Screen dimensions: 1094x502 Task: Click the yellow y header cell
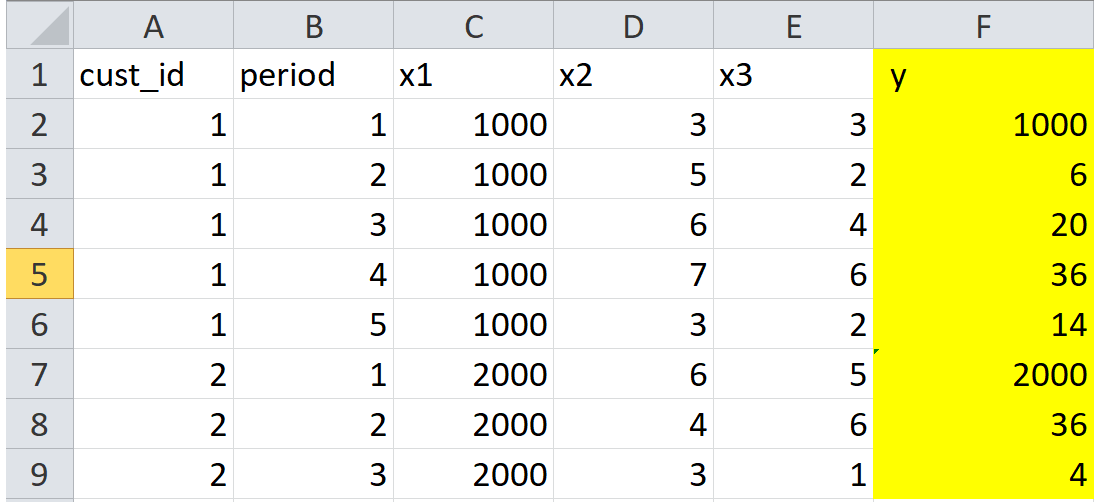point(983,76)
